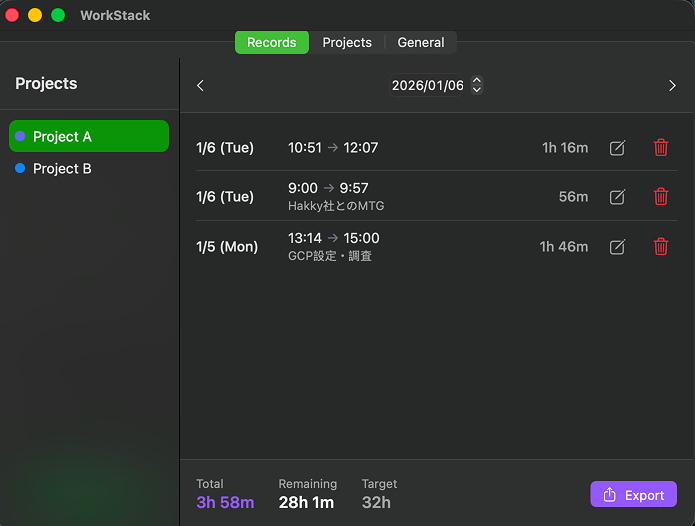Select Project A in sidebar

coord(89,136)
